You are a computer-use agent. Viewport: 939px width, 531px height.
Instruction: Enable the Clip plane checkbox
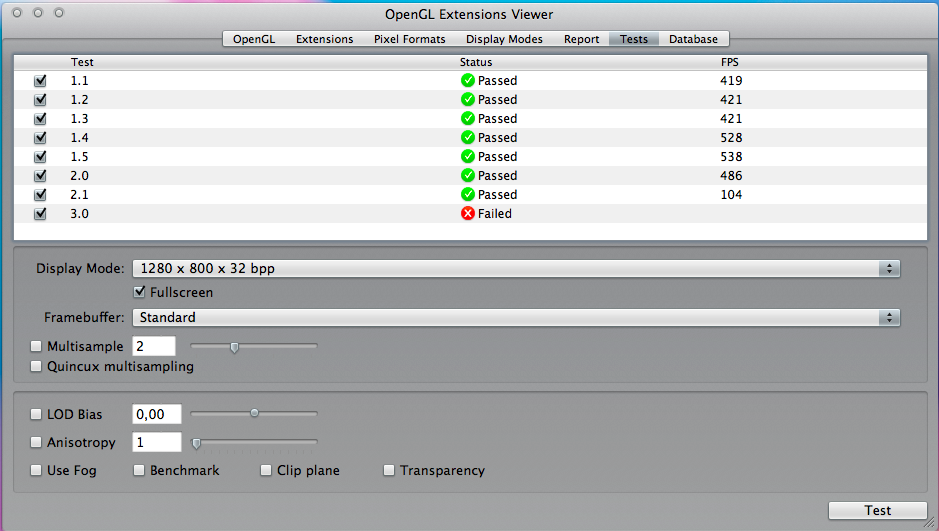coord(266,471)
